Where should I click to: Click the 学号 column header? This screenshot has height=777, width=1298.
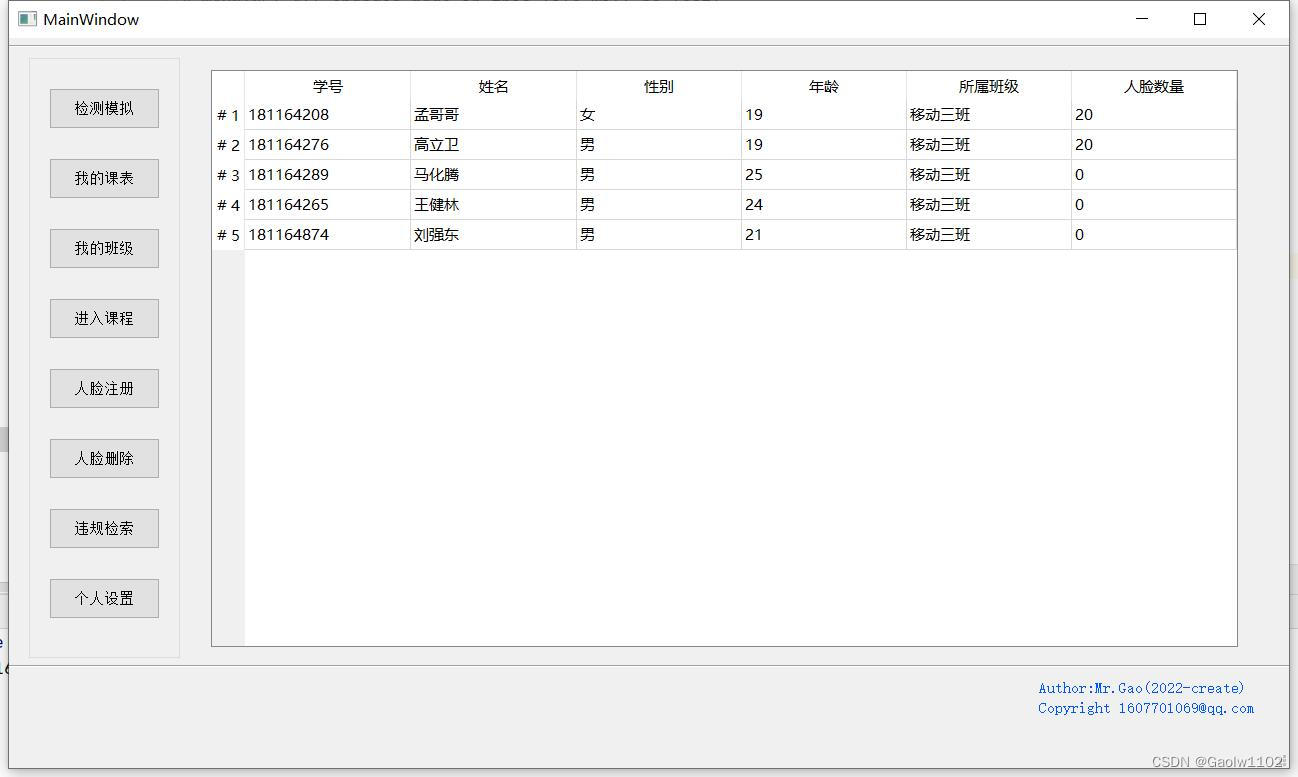click(x=328, y=86)
